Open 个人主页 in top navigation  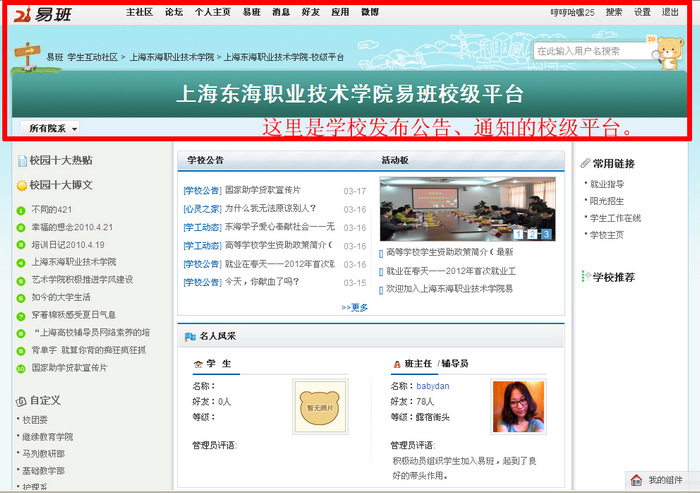click(212, 13)
